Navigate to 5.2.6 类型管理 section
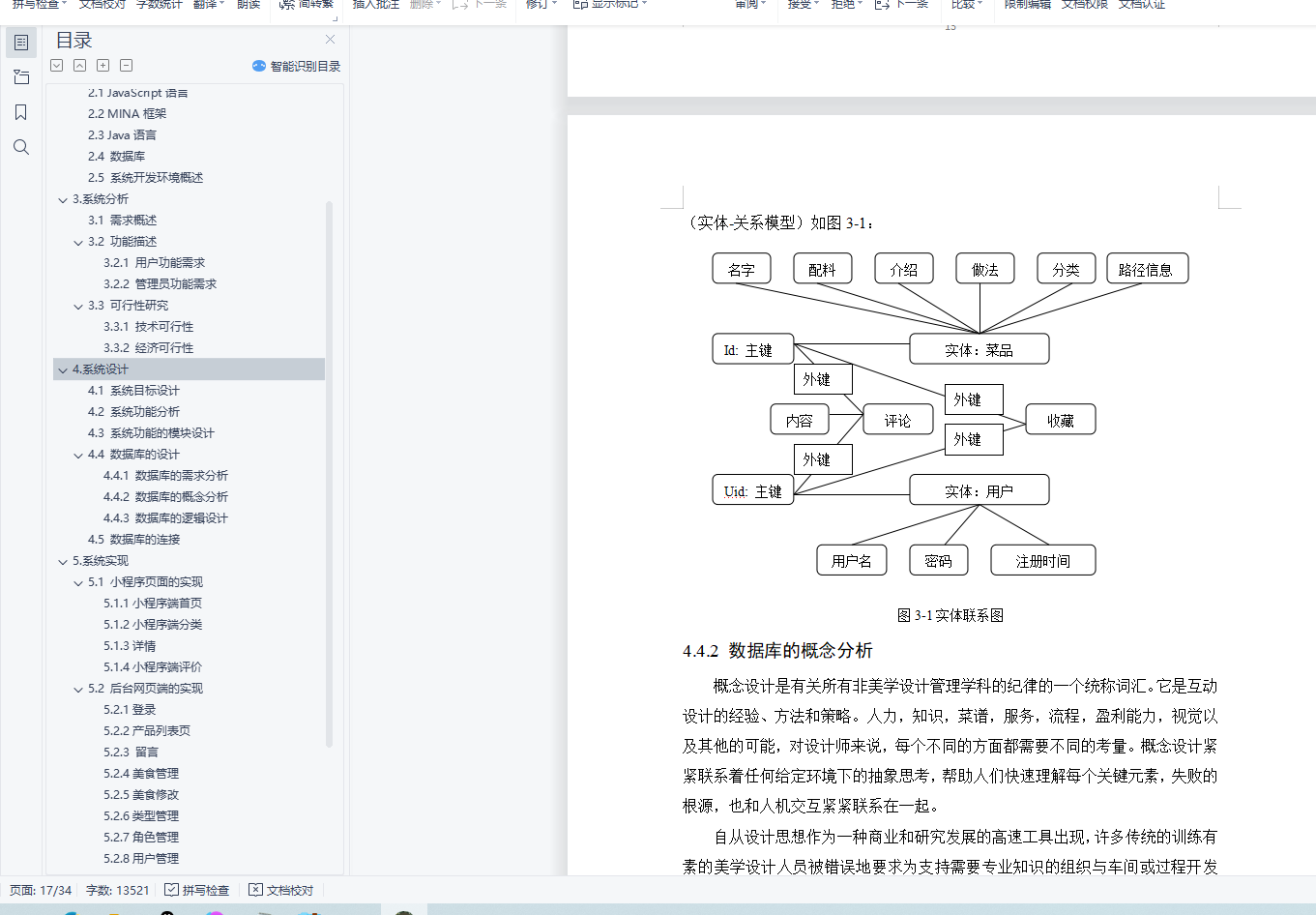1316x915 pixels. (141, 816)
